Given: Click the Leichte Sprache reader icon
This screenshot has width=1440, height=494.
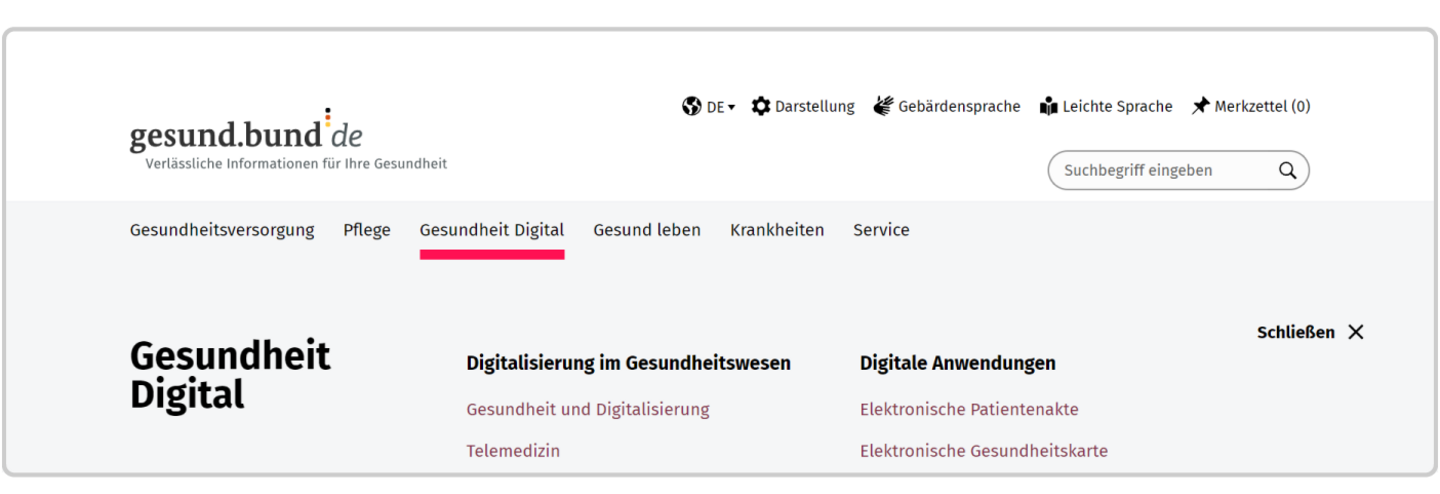Looking at the screenshot, I should 1048,106.
